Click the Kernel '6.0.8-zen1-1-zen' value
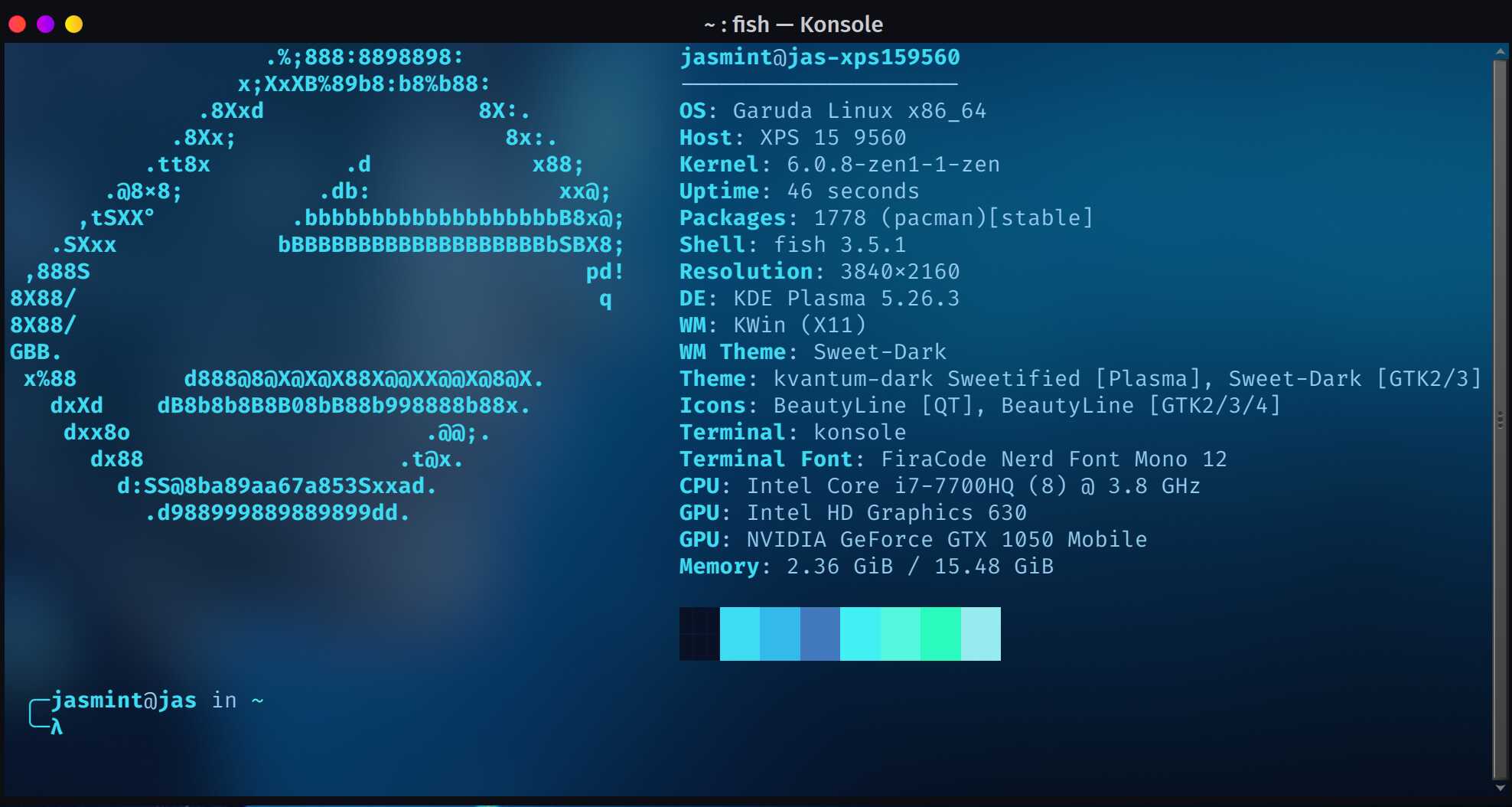1512x807 pixels. tap(893, 165)
